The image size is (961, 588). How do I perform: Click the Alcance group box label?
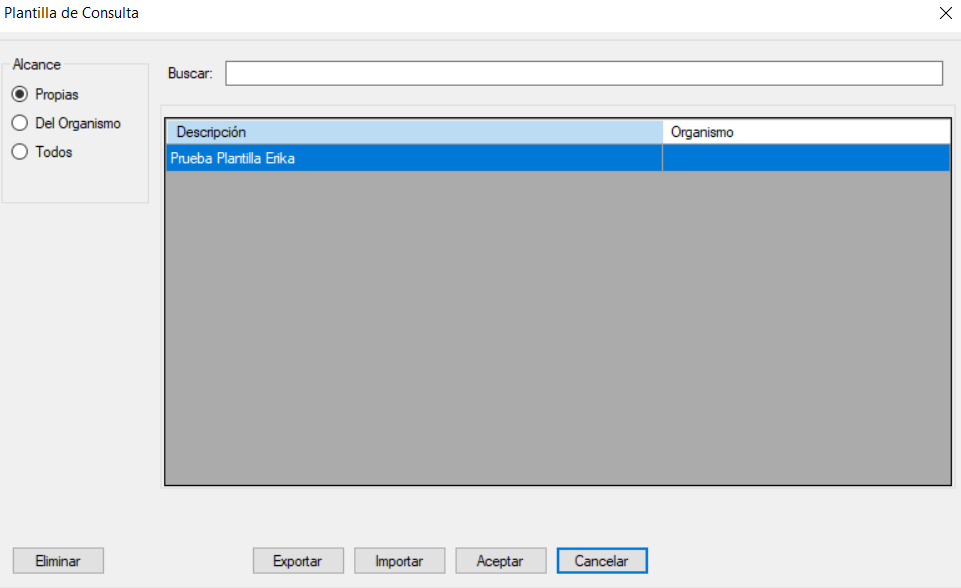(x=36, y=65)
